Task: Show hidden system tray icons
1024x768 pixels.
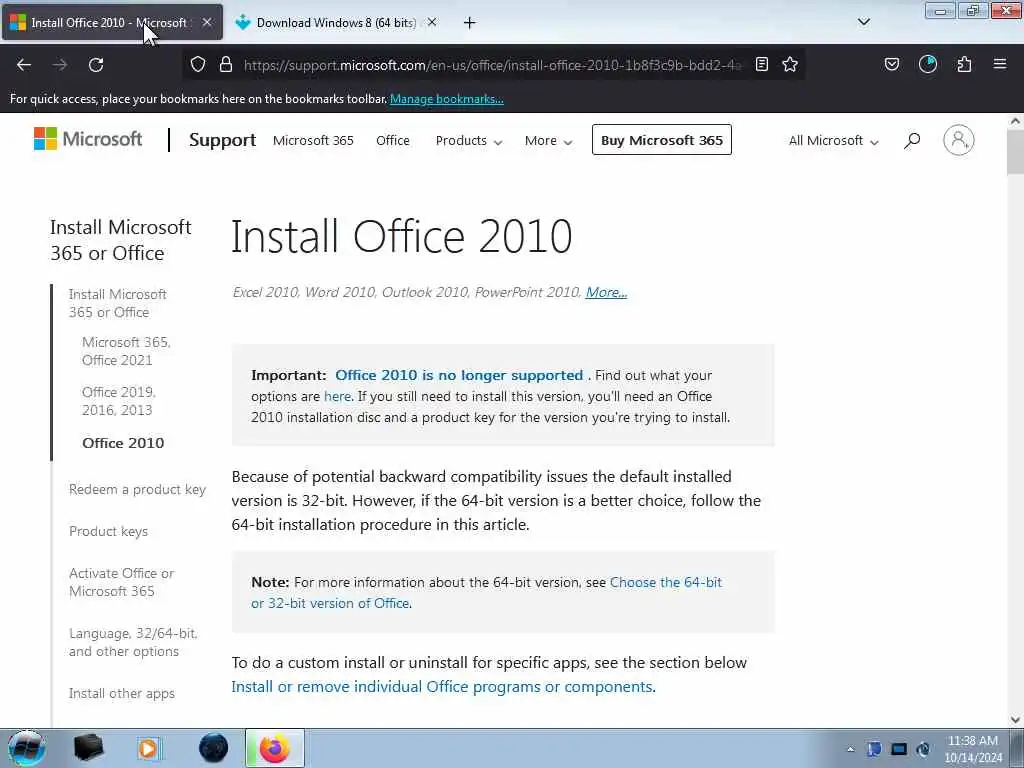Action: coord(850,749)
